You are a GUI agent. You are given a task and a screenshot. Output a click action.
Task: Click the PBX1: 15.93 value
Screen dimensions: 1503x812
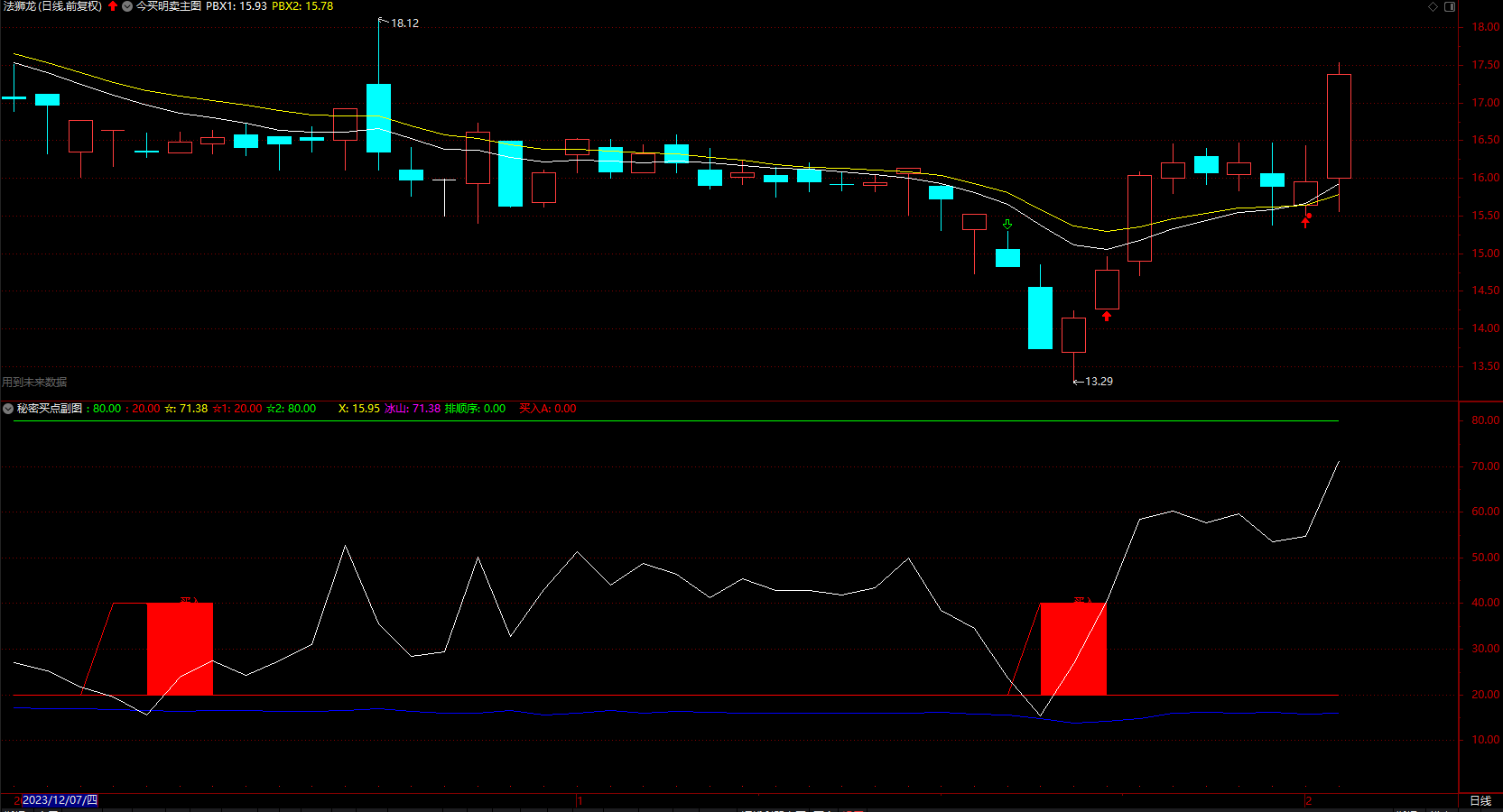click(237, 6)
